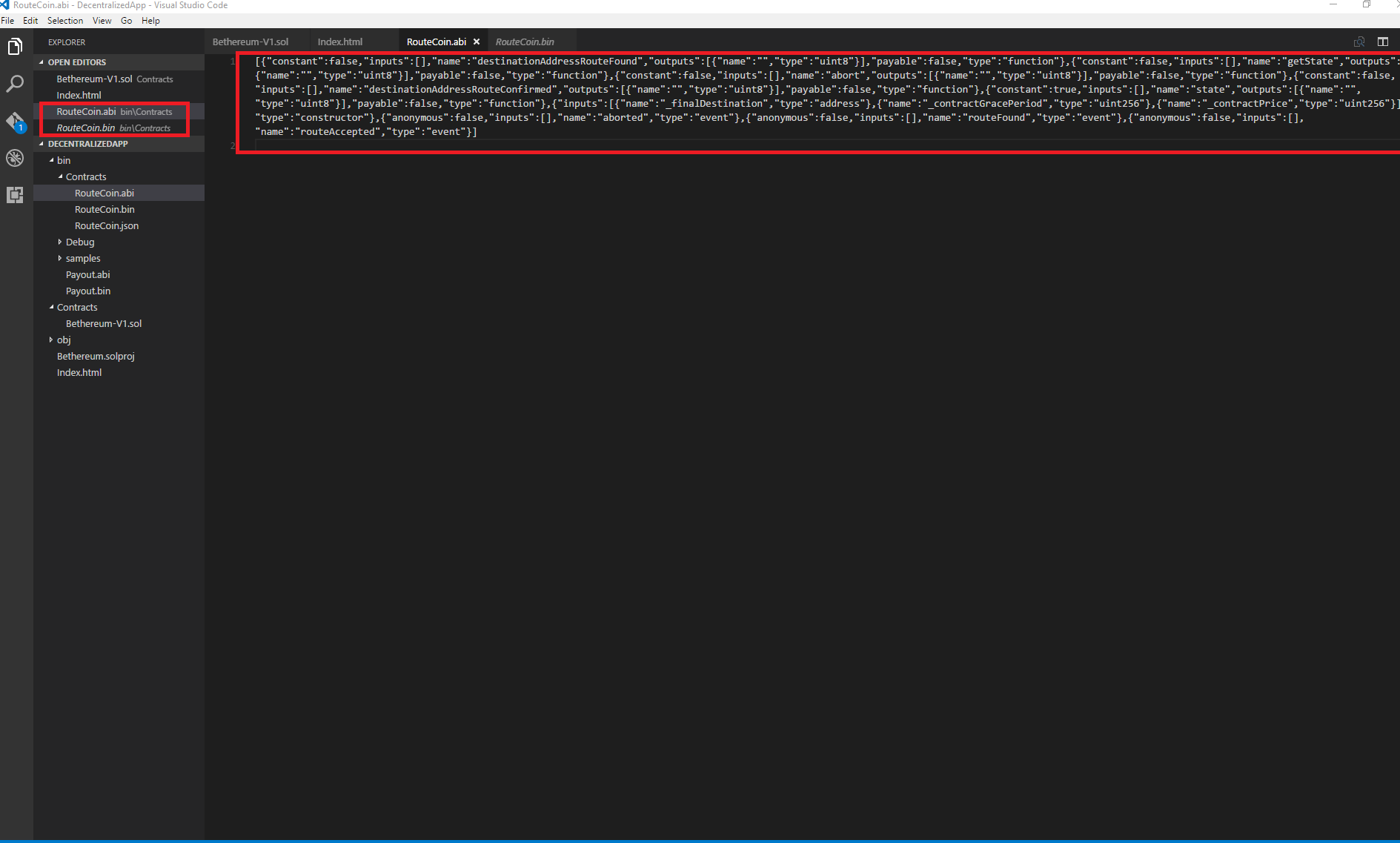Image resolution: width=1400 pixels, height=843 pixels.
Task: Open the View menu
Action: [102, 20]
